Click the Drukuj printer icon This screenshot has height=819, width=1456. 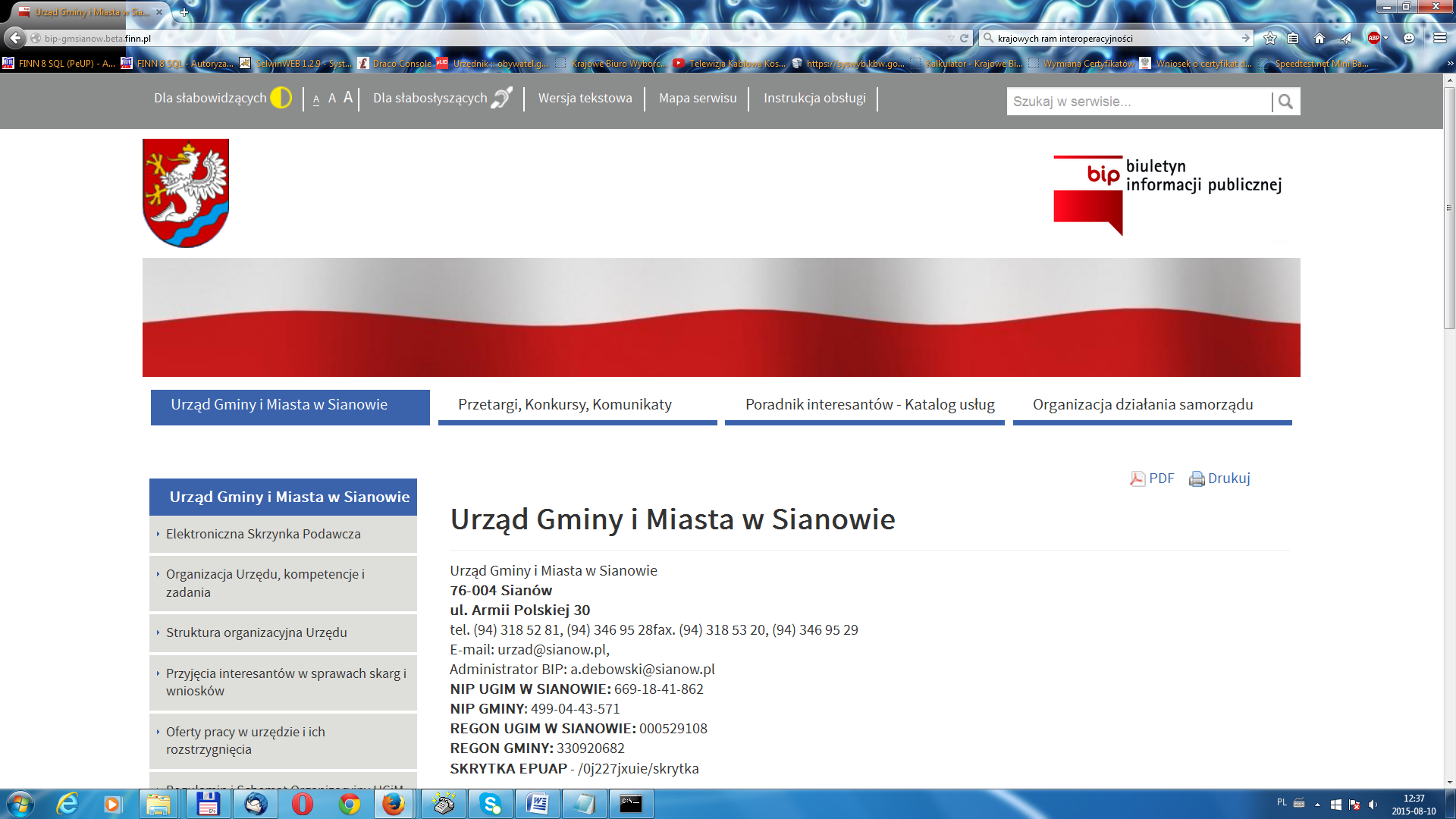1197,479
